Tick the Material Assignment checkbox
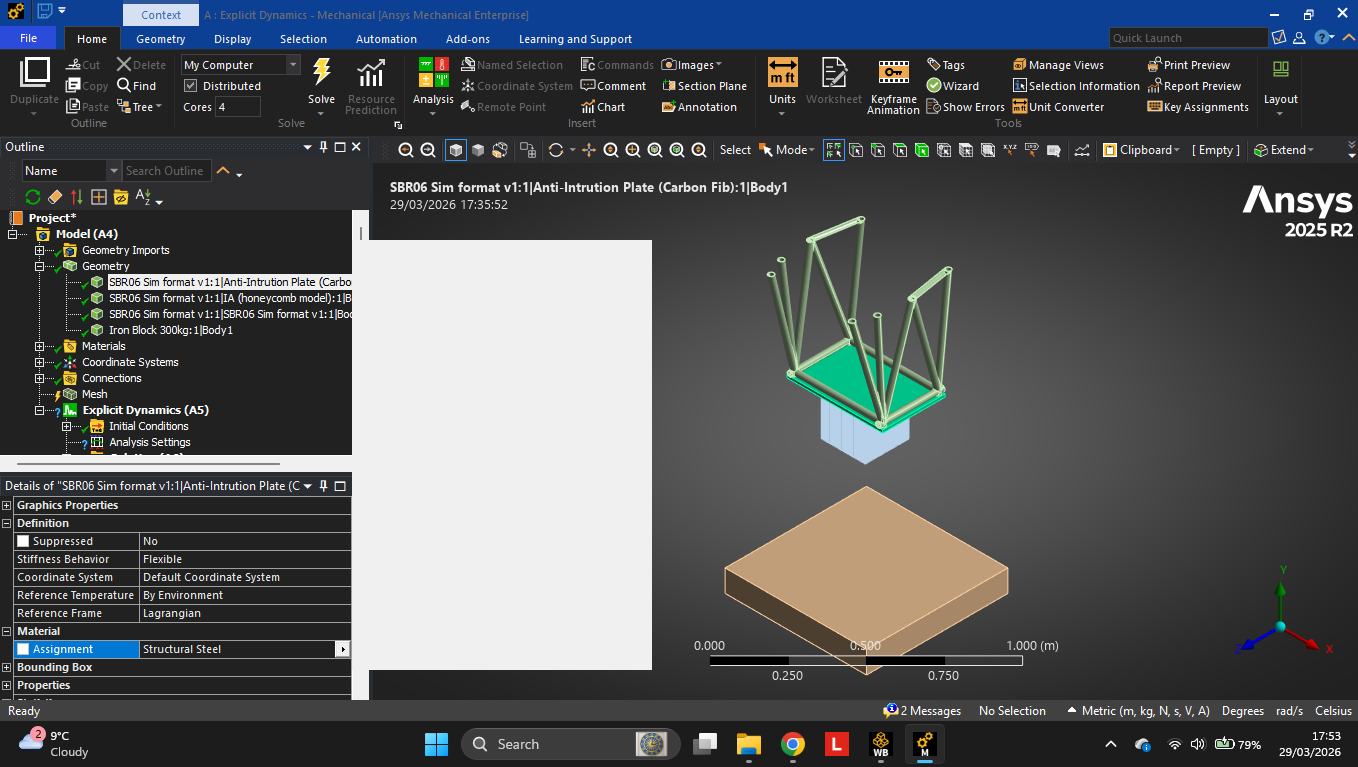Viewport: 1358px width, 767px height. (x=23, y=649)
